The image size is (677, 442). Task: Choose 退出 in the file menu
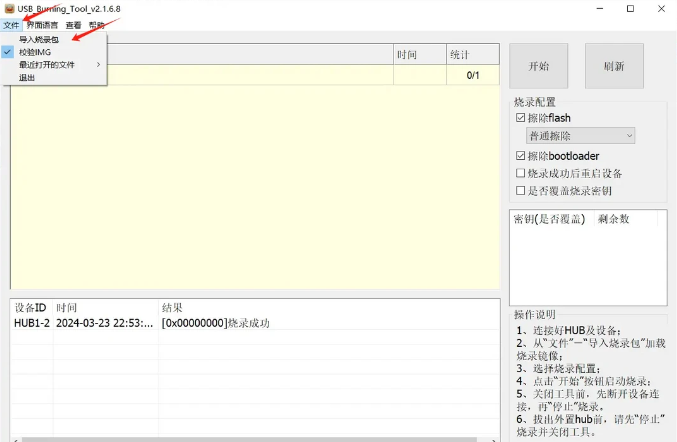pos(27,77)
